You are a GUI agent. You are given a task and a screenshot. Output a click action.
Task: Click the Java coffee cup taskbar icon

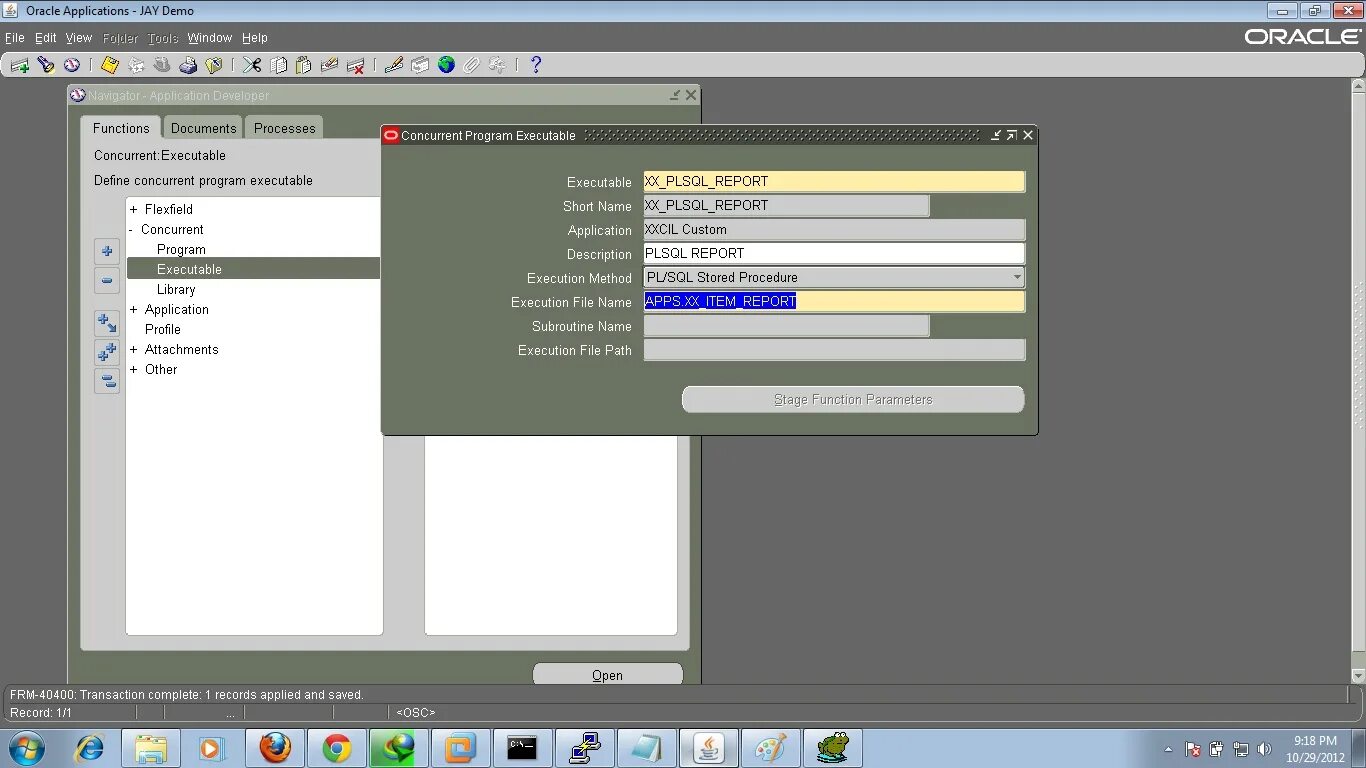pyautogui.click(x=708, y=748)
